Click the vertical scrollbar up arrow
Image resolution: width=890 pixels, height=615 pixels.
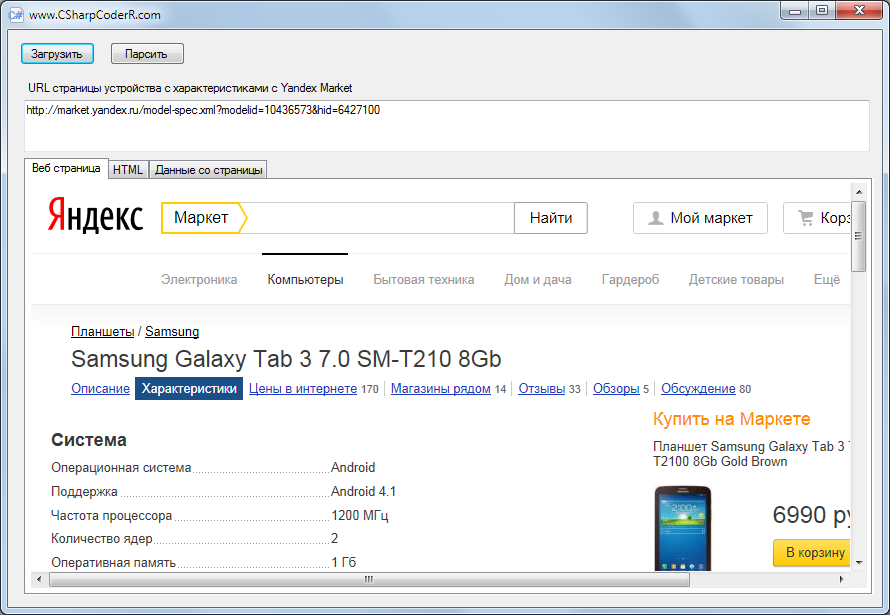click(859, 192)
